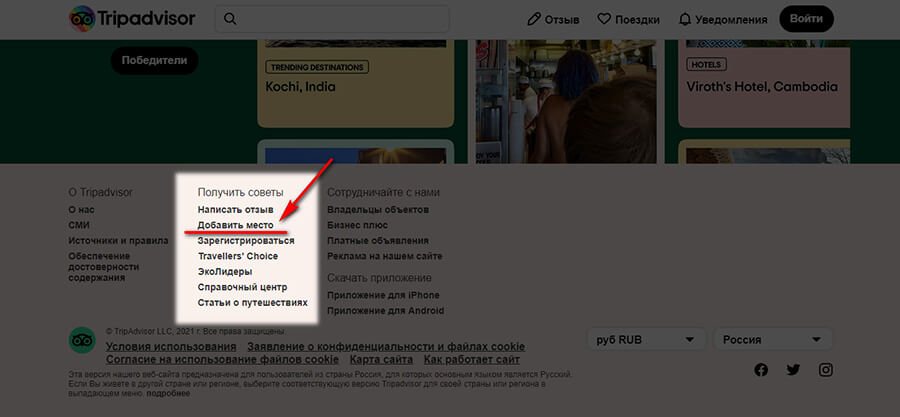Open Приложение для iPhone link
Image resolution: width=900 pixels, height=417 pixels.
(x=383, y=296)
